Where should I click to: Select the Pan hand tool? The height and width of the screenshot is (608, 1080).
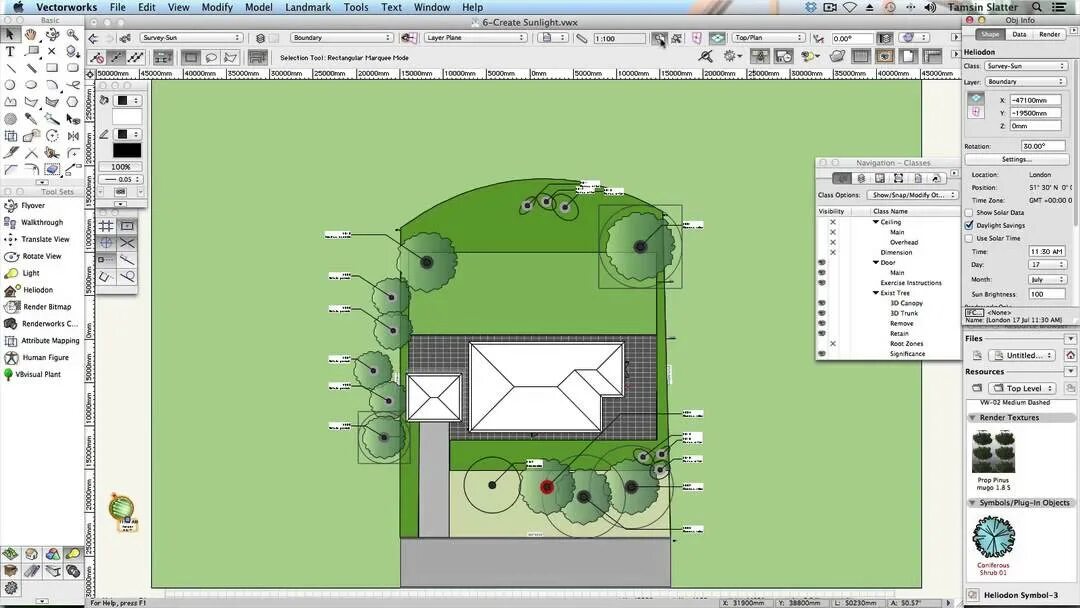[31, 34]
